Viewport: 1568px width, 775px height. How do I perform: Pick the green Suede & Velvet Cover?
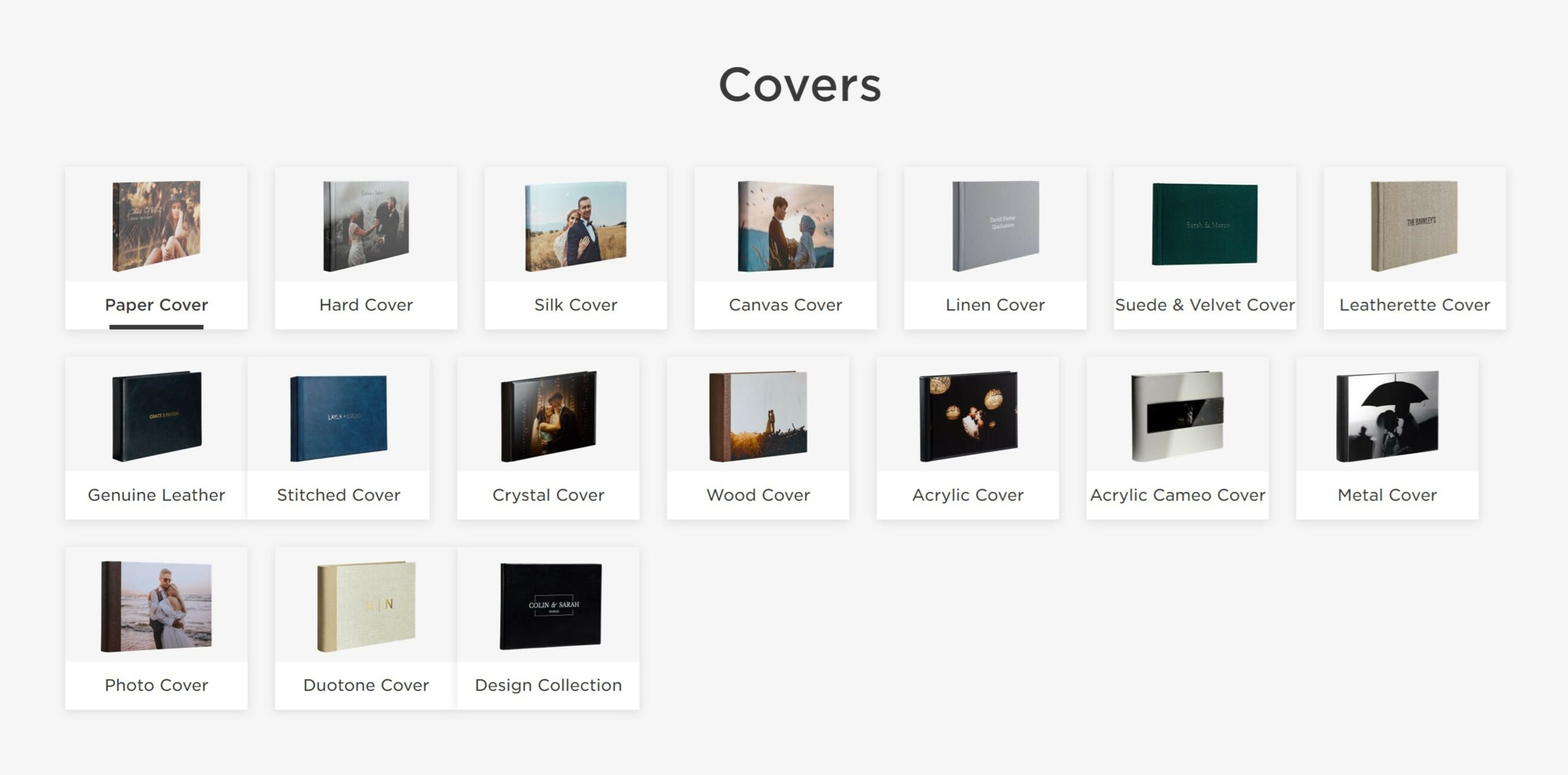1204,225
